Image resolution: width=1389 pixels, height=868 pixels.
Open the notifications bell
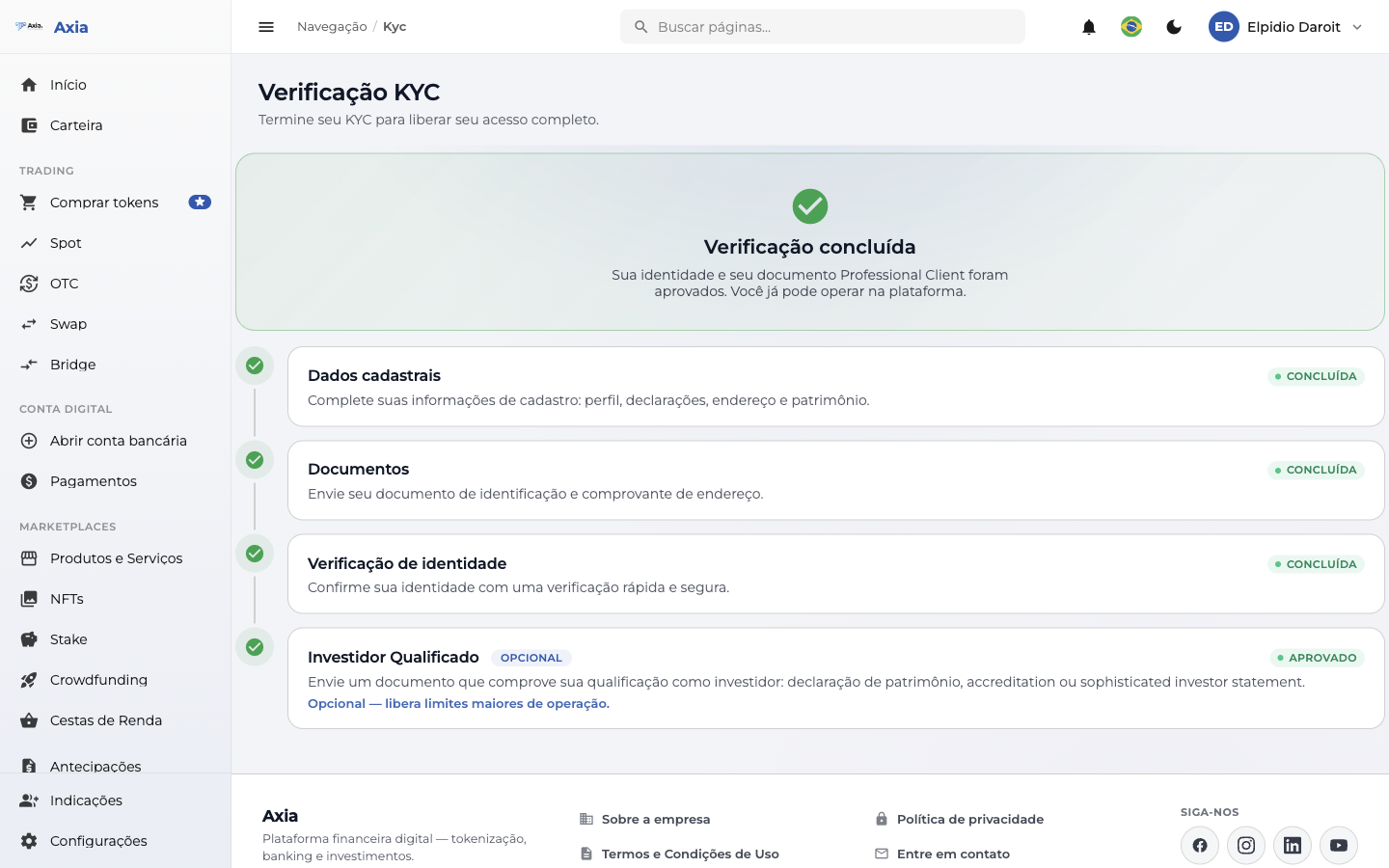[1089, 27]
